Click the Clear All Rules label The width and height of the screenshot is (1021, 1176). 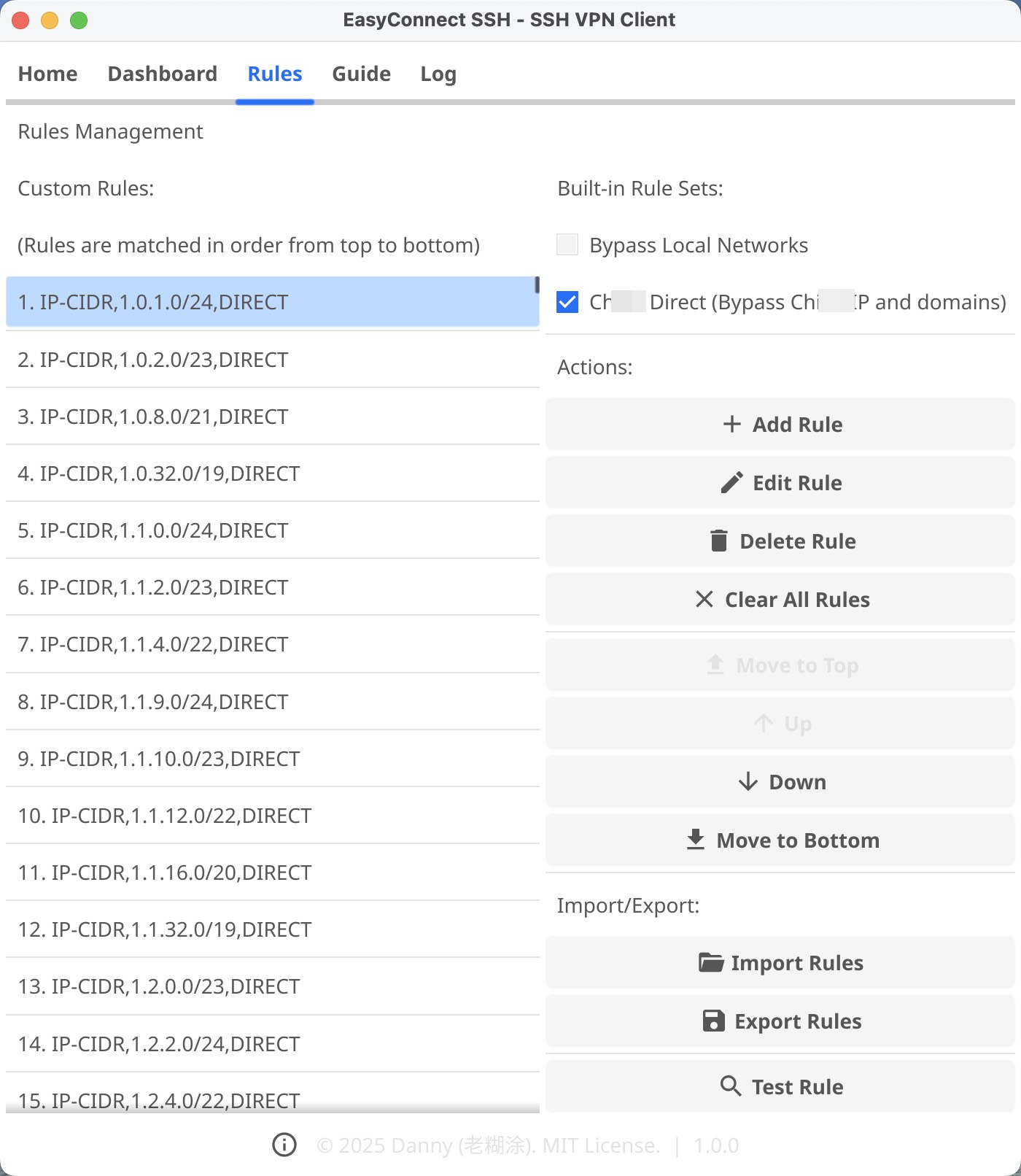point(797,599)
